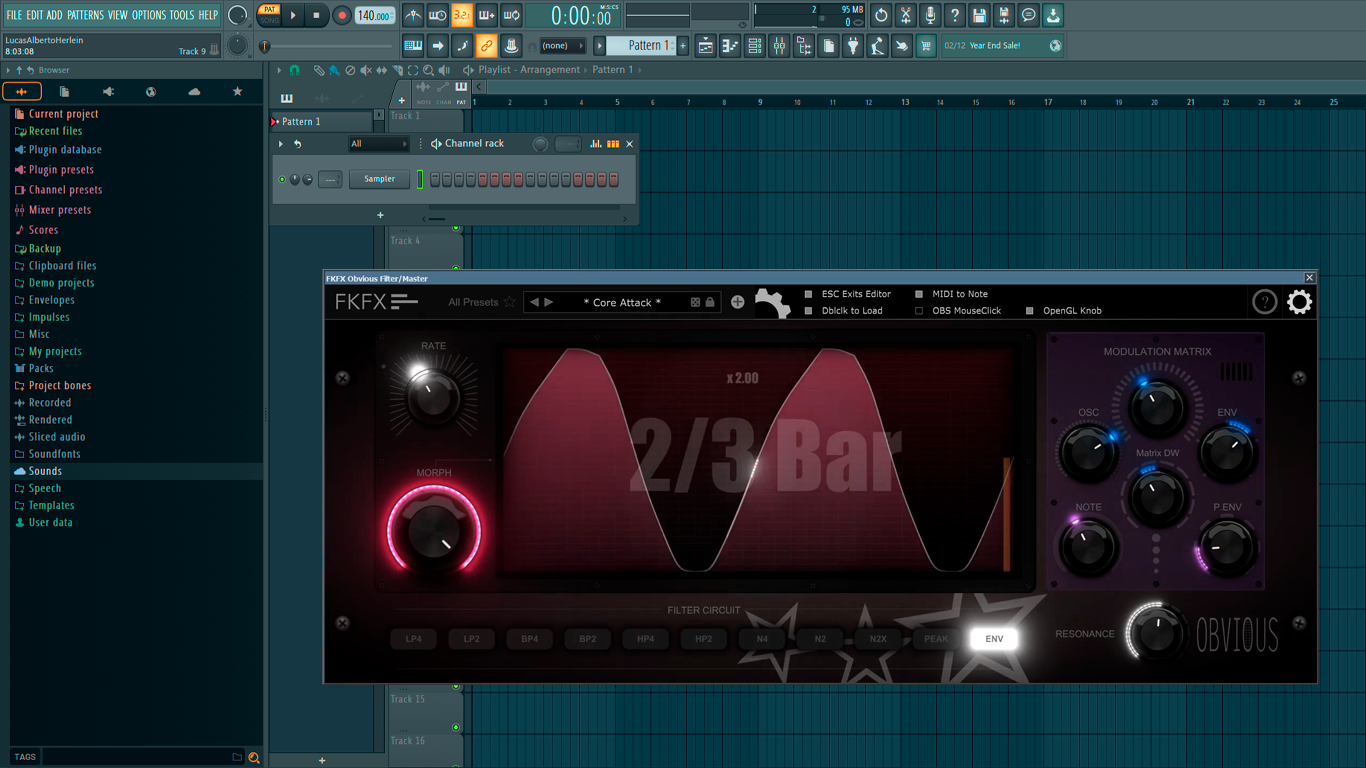The width and height of the screenshot is (1366, 768).
Task: Toggle typing keyboard to piano icon
Action: [x=413, y=45]
